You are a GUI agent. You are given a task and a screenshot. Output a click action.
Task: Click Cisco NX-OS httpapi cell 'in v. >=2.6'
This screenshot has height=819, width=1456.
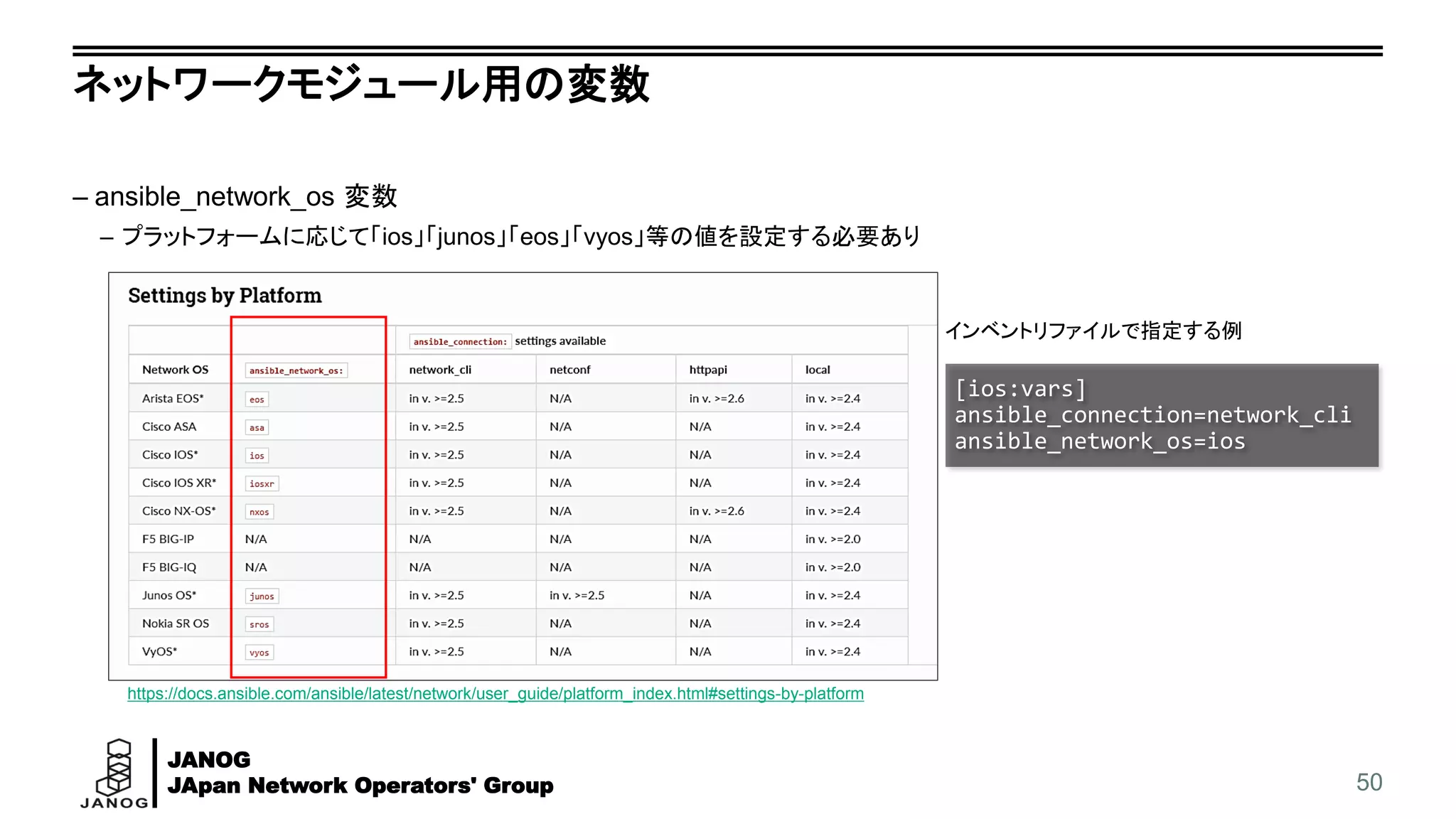[717, 510]
